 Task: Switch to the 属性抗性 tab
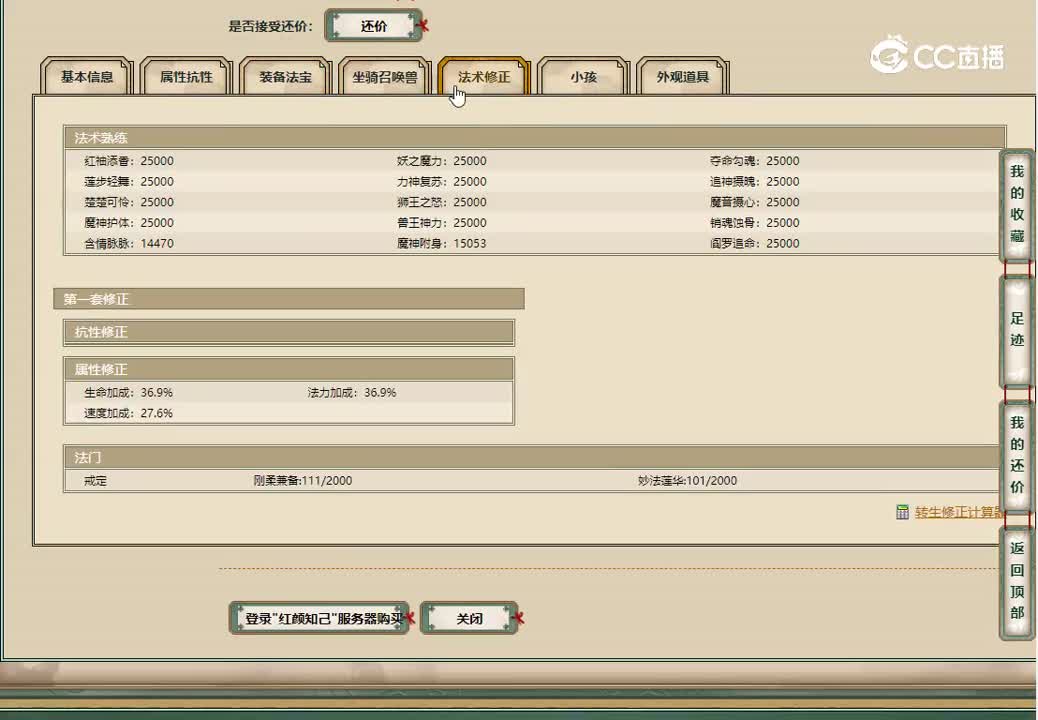[x=186, y=77]
